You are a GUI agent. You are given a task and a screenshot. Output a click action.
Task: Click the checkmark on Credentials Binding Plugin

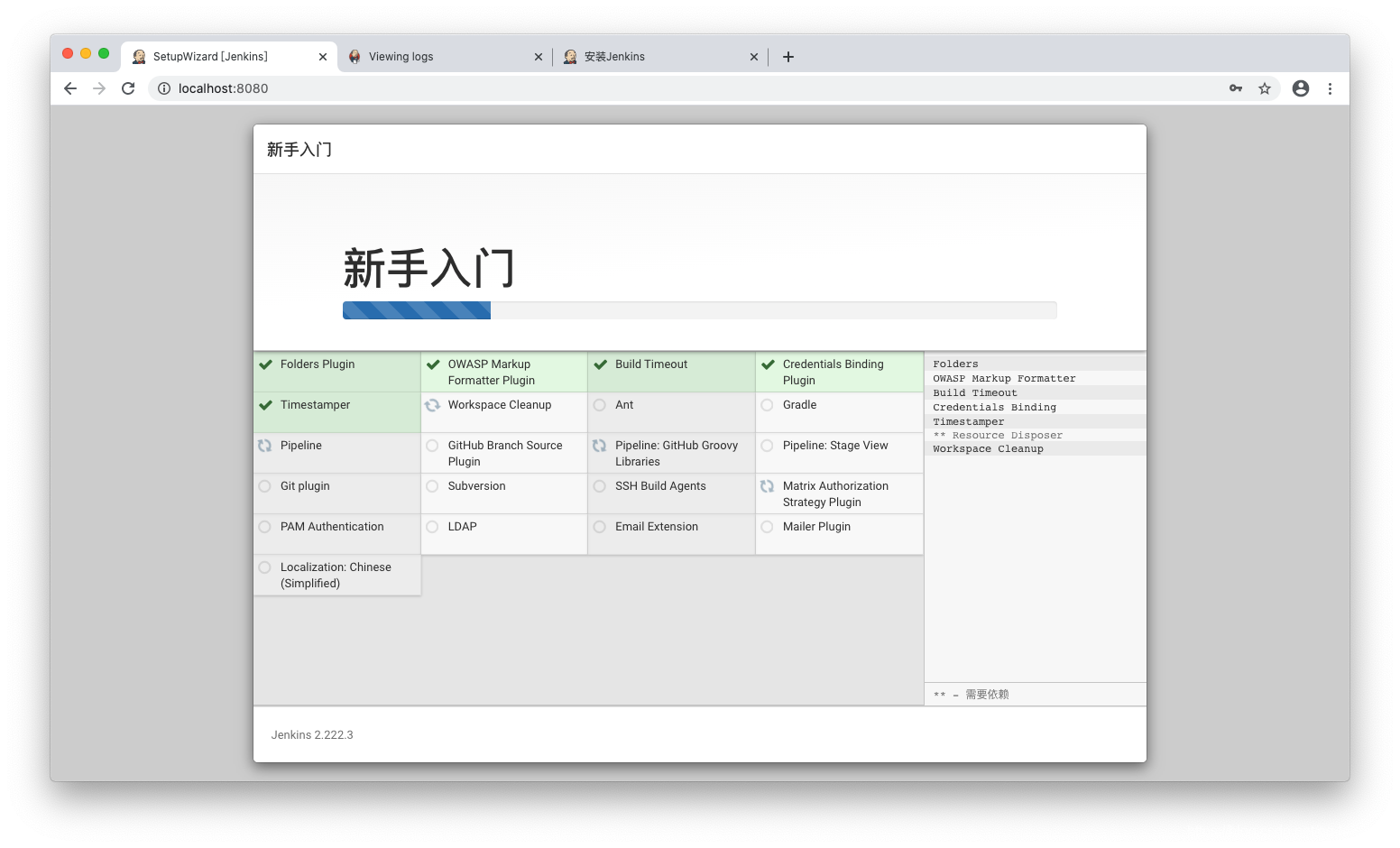pos(768,364)
